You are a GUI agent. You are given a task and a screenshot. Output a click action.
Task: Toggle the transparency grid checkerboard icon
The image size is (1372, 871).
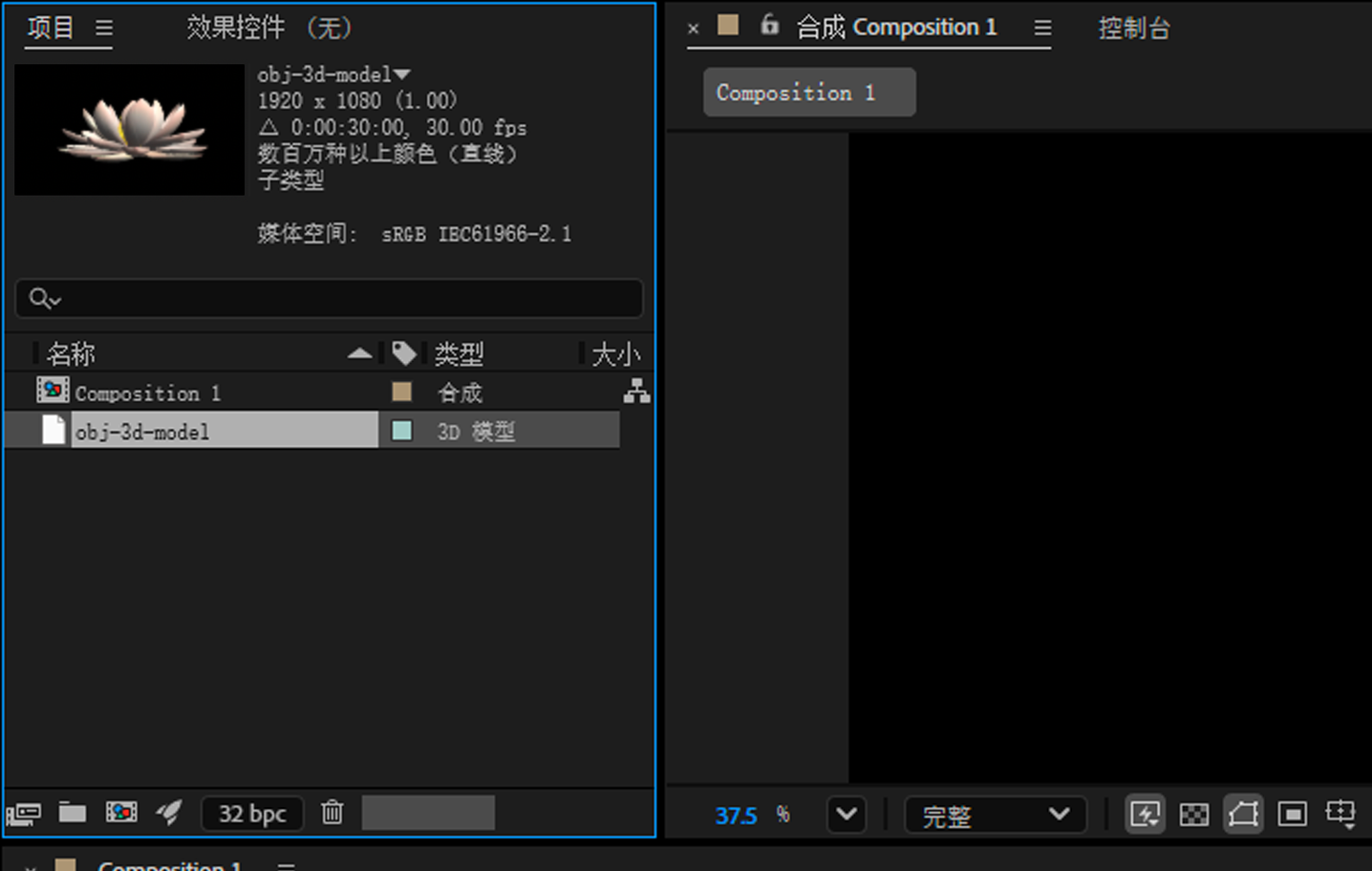(1194, 814)
